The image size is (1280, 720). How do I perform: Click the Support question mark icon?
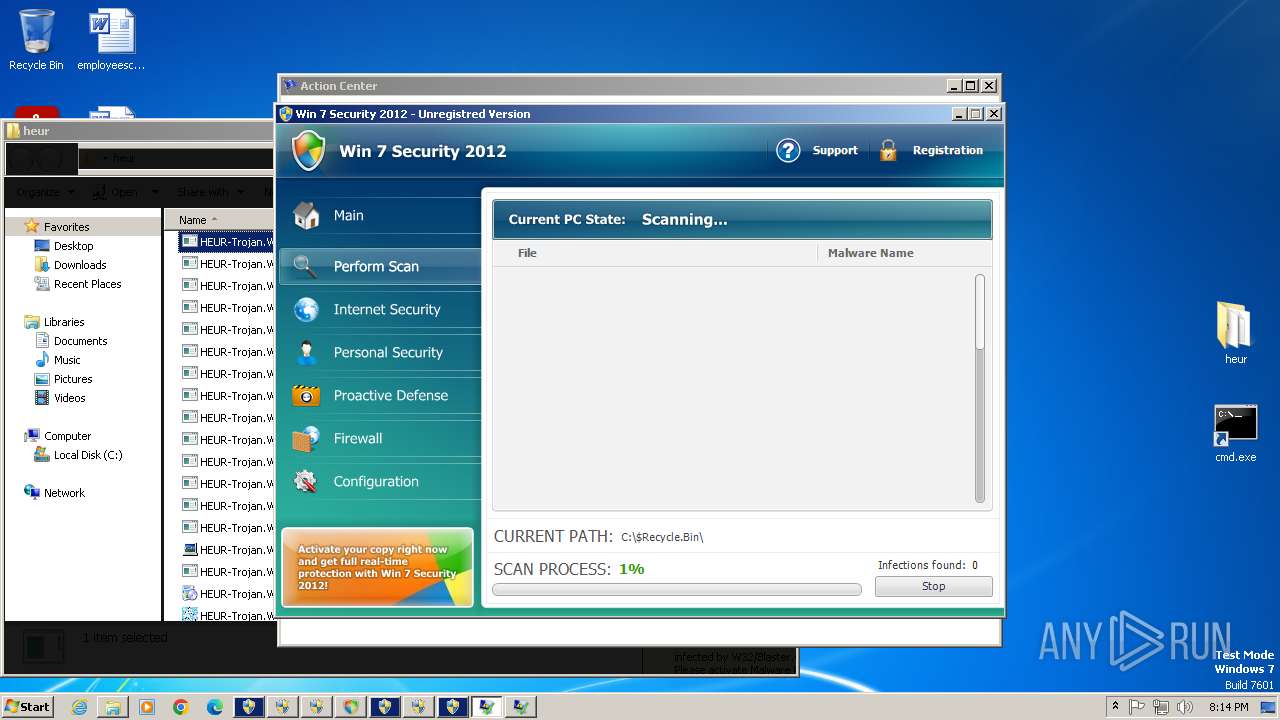pos(788,150)
